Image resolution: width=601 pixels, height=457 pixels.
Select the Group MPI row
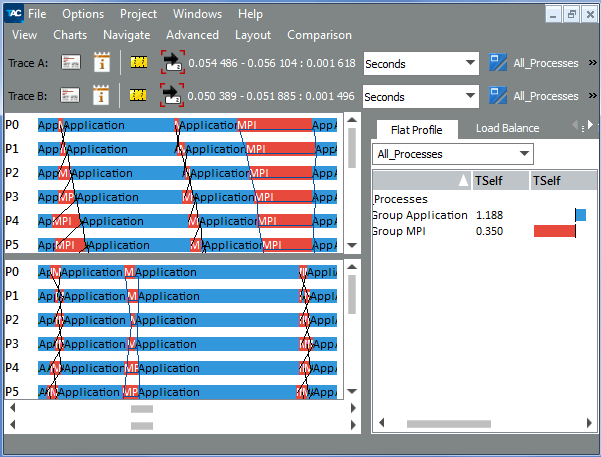coord(484,231)
